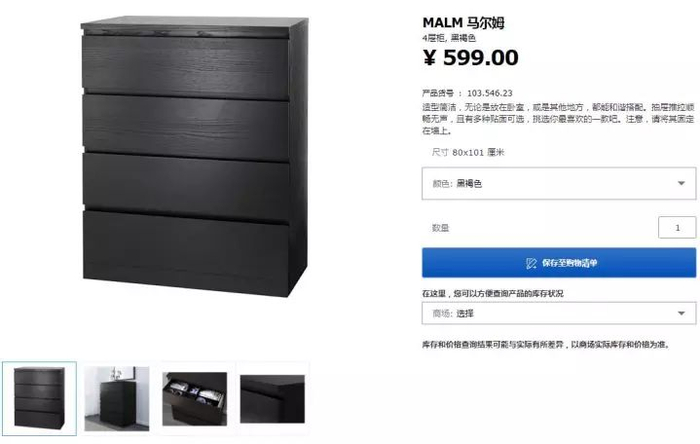Click the 尺寸 80x101 厘米 size label
This screenshot has width=700, height=444.
tap(468, 152)
